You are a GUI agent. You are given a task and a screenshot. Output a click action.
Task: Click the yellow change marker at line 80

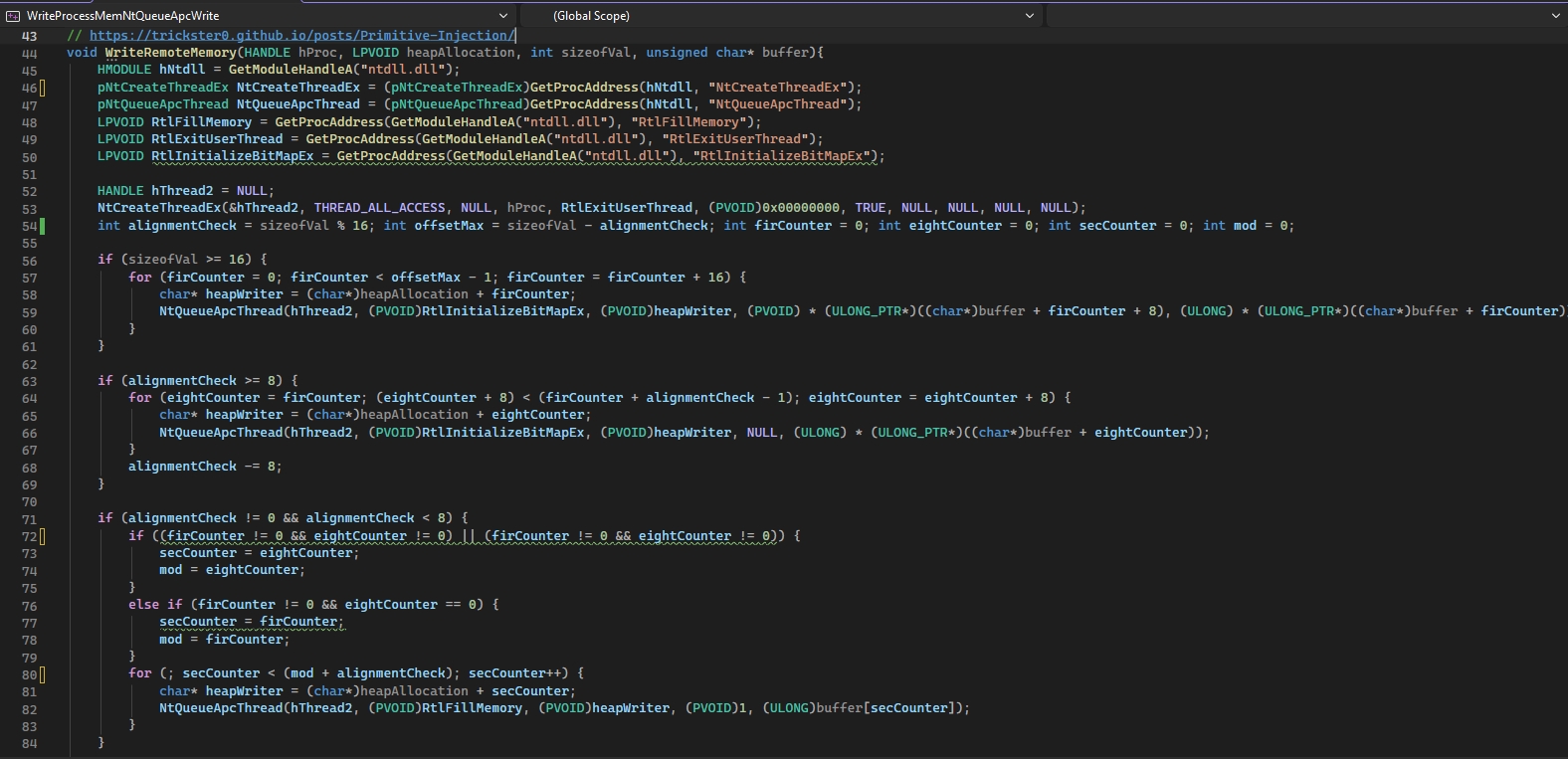click(42, 674)
